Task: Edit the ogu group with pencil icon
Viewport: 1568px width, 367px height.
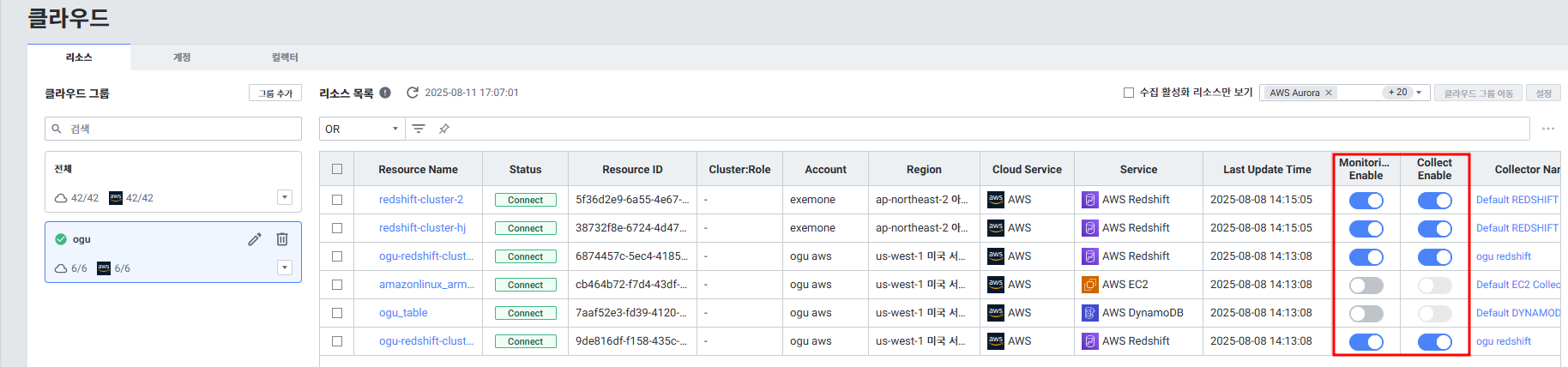Action: 255,239
